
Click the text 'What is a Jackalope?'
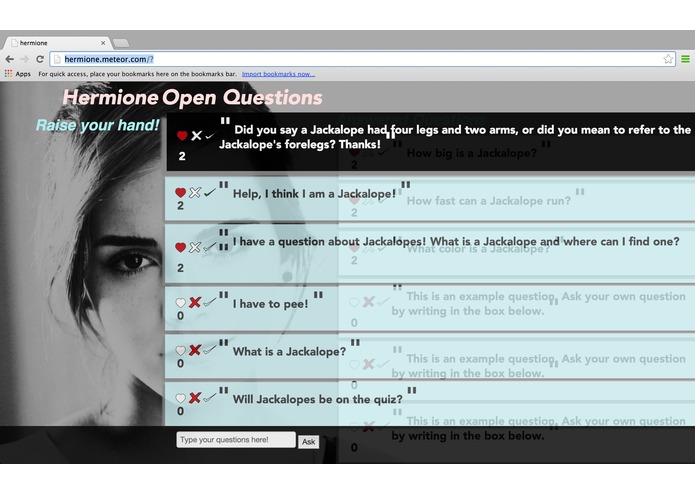point(289,352)
